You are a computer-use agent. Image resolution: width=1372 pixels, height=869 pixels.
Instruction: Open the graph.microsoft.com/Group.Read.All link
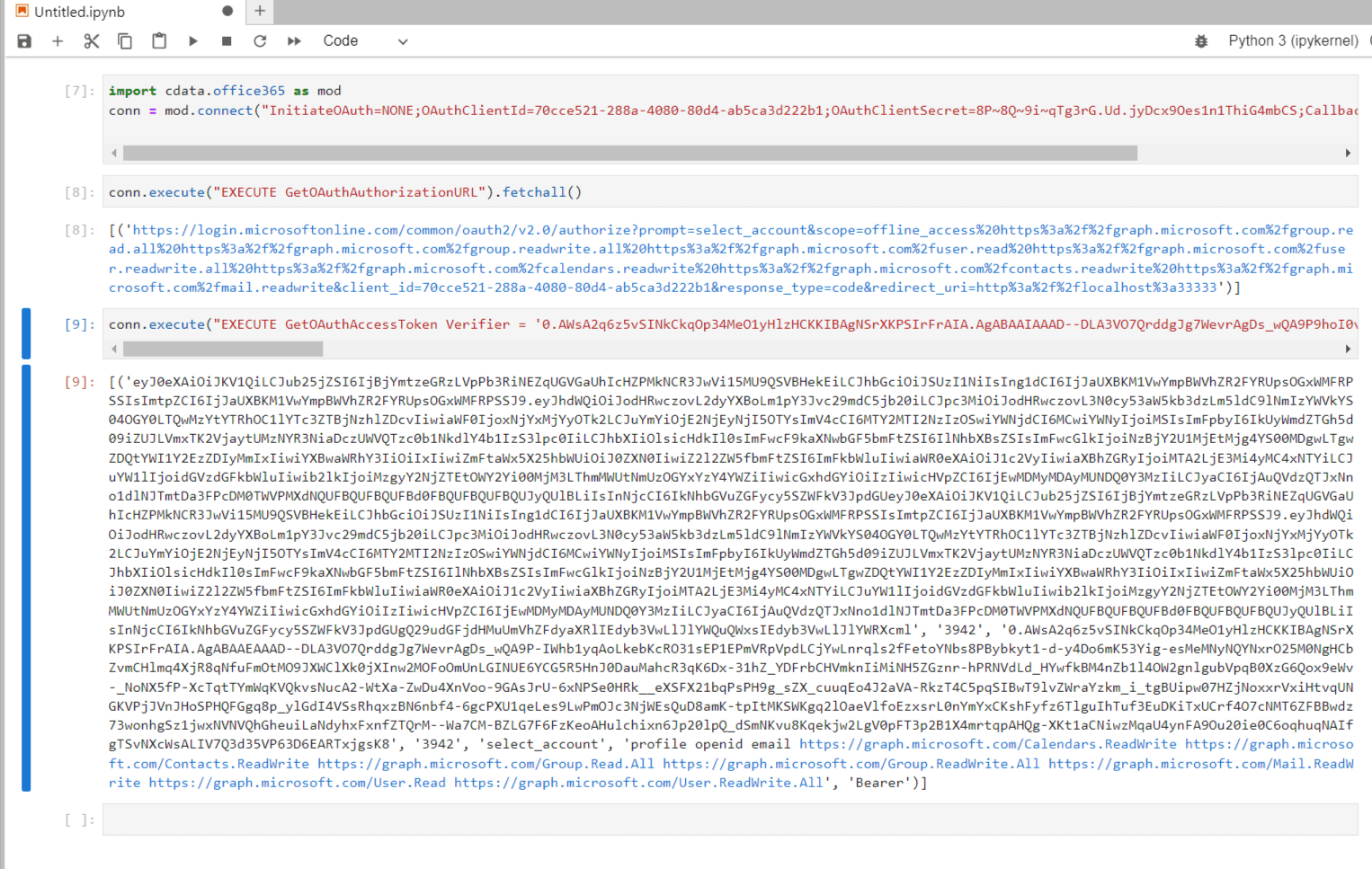pos(486,764)
